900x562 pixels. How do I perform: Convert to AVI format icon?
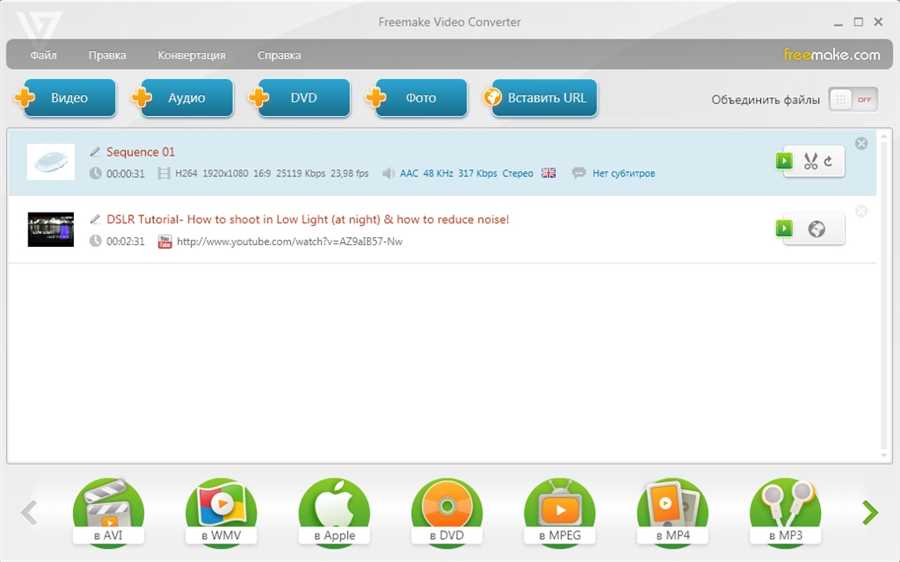coord(108,513)
